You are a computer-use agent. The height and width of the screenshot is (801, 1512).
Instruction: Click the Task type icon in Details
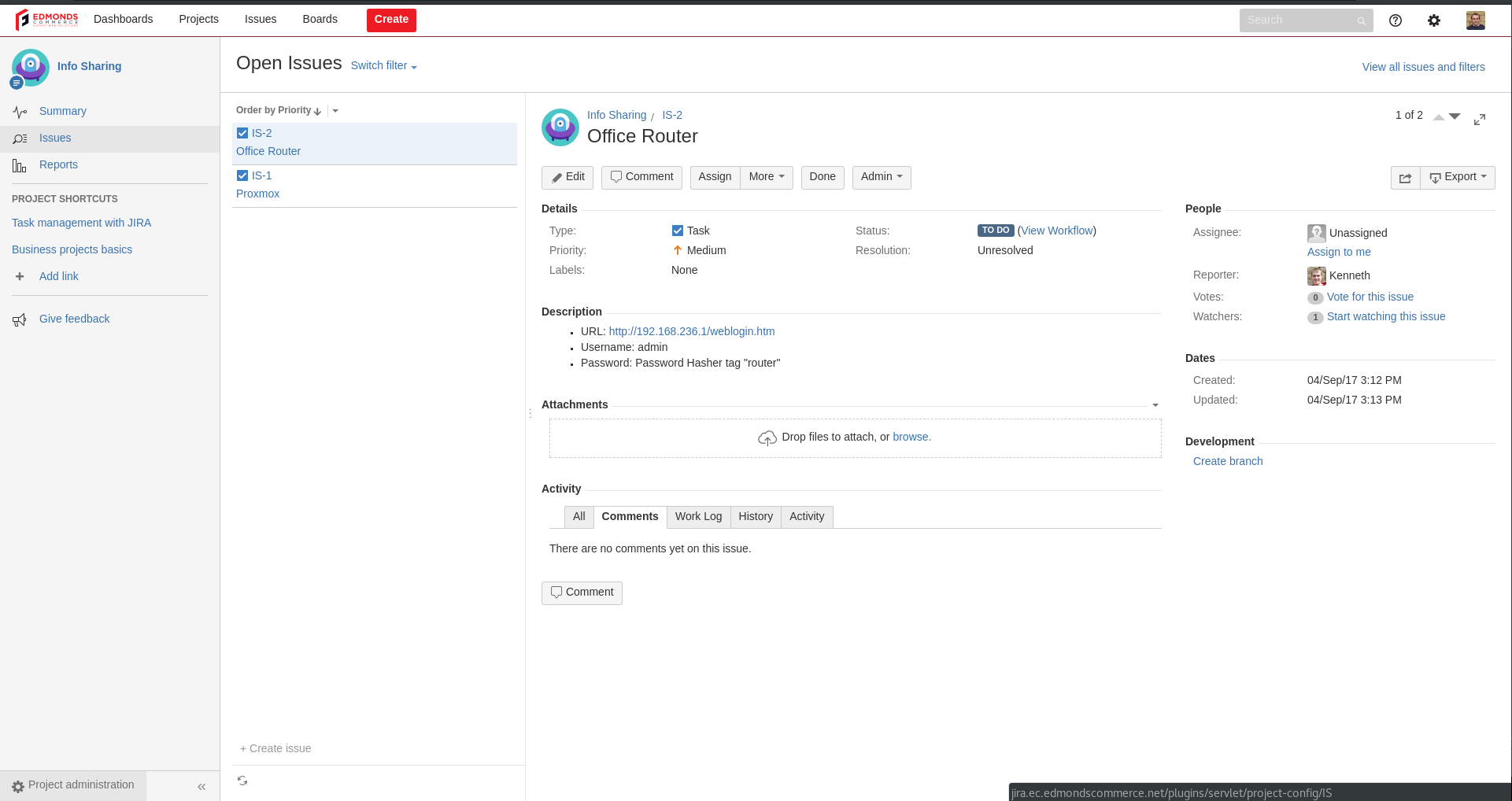coord(678,231)
